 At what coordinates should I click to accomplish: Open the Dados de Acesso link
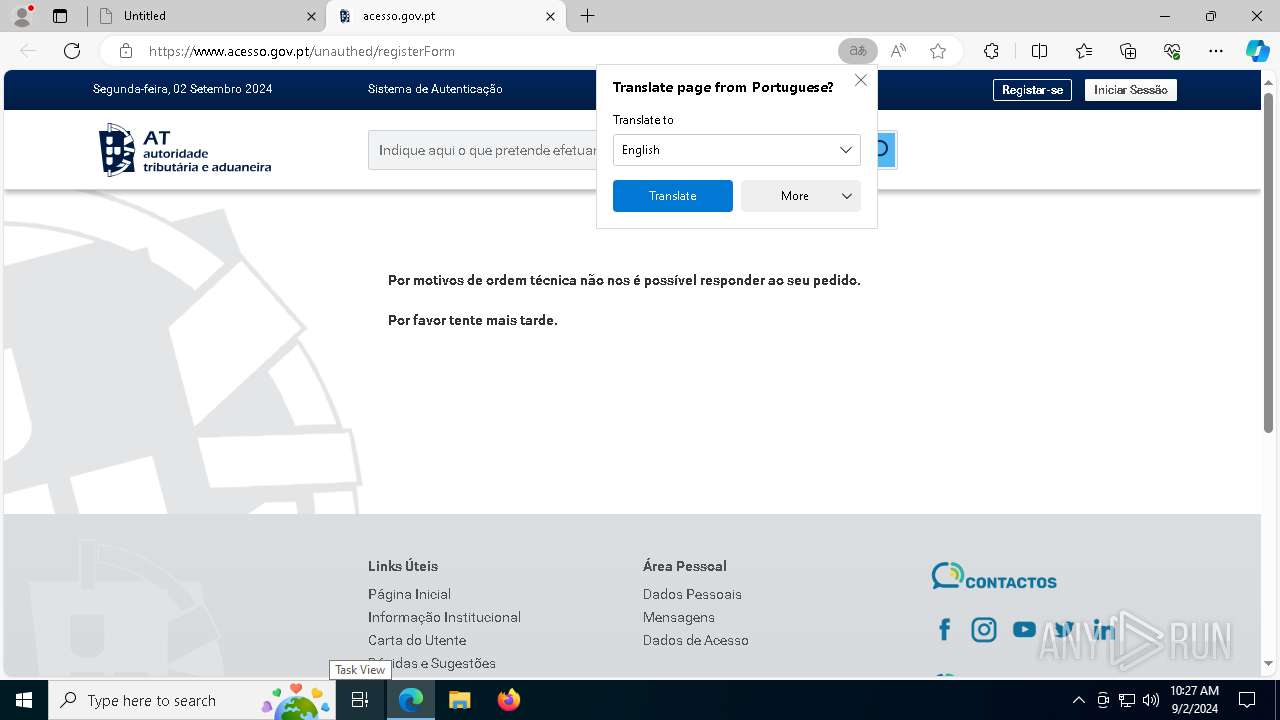pyautogui.click(x=696, y=640)
